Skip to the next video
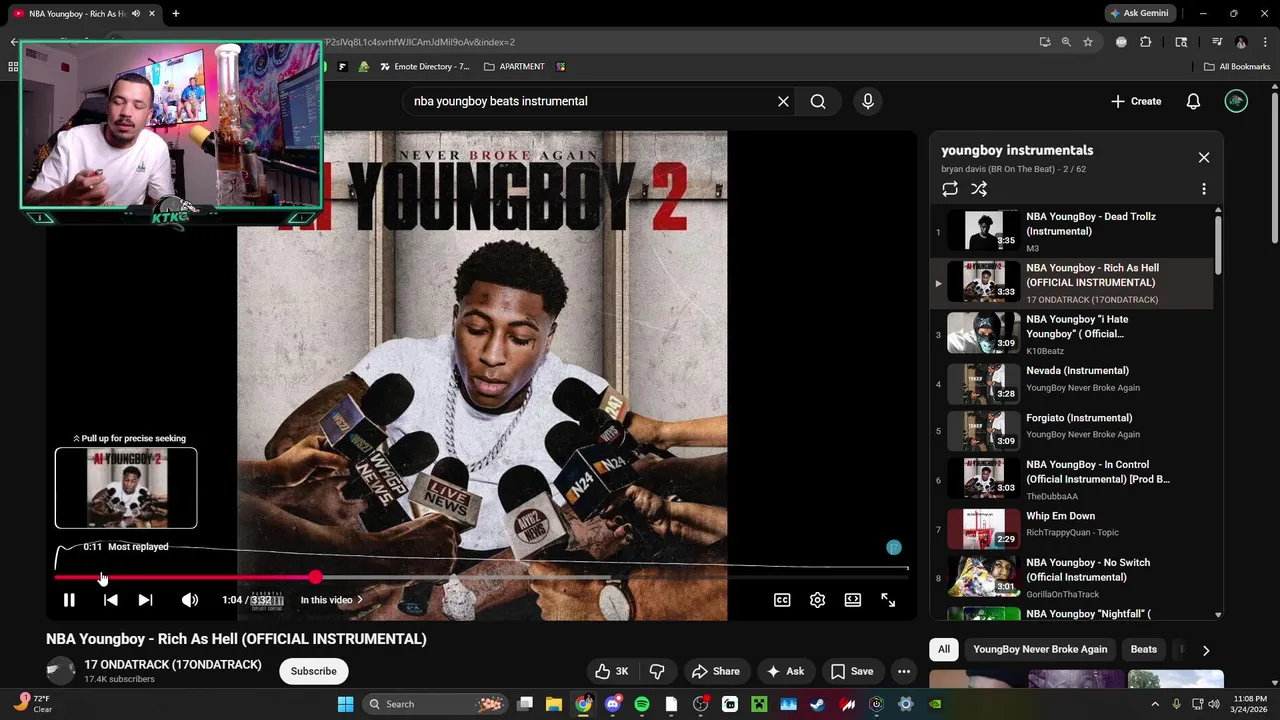 pyautogui.click(x=145, y=600)
